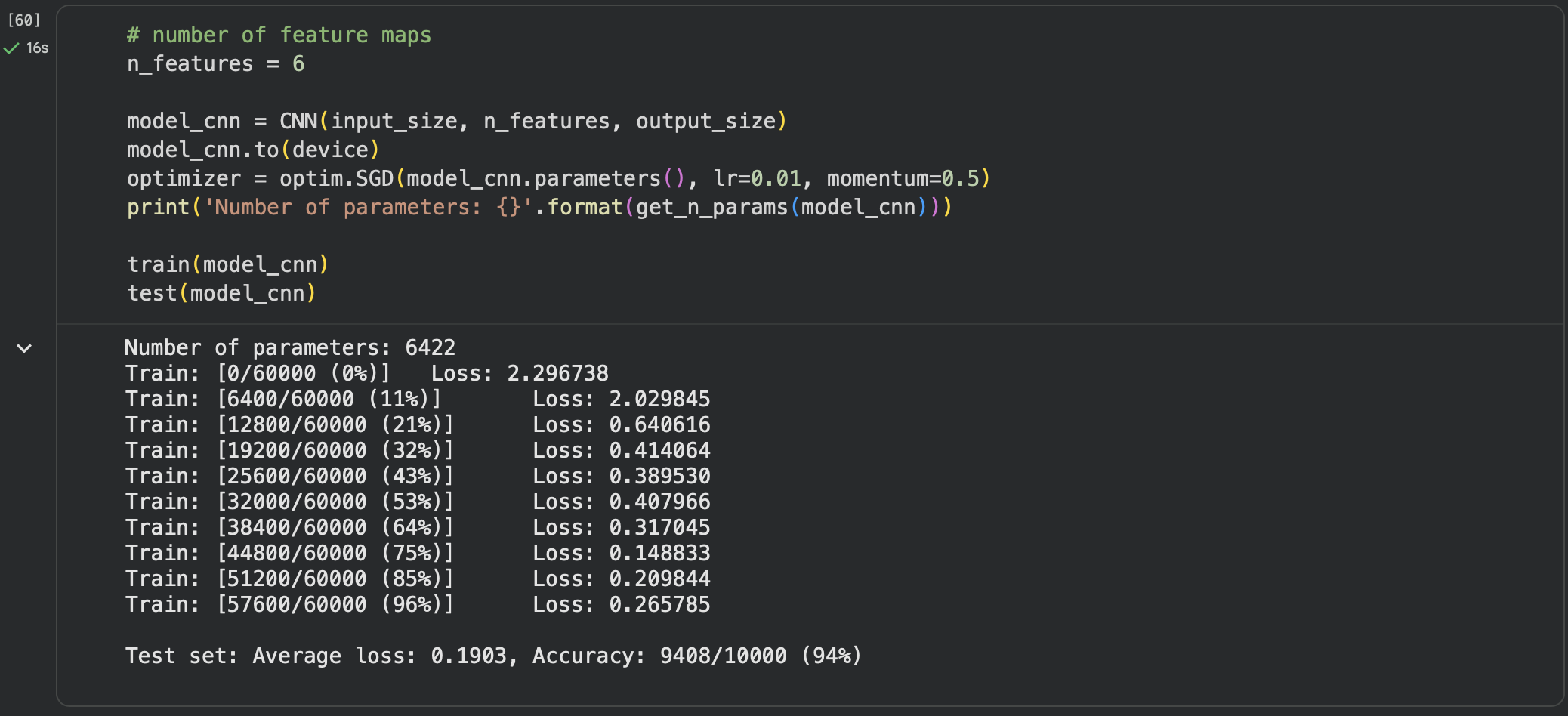The width and height of the screenshot is (1568, 716).
Task: Click the "model_cnn.to(device)" line
Action: point(252,150)
